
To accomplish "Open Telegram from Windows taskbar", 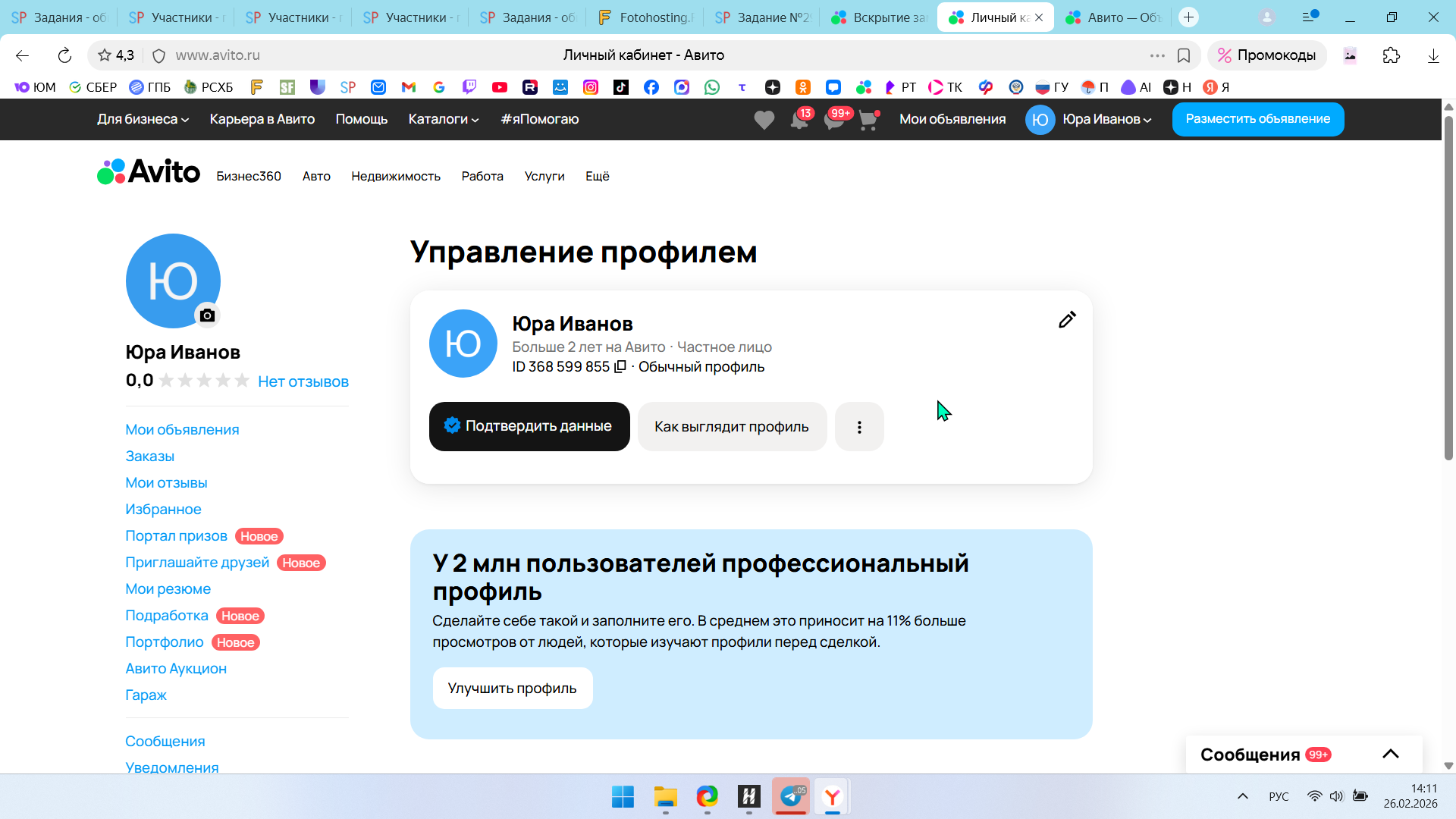I will (x=790, y=796).
